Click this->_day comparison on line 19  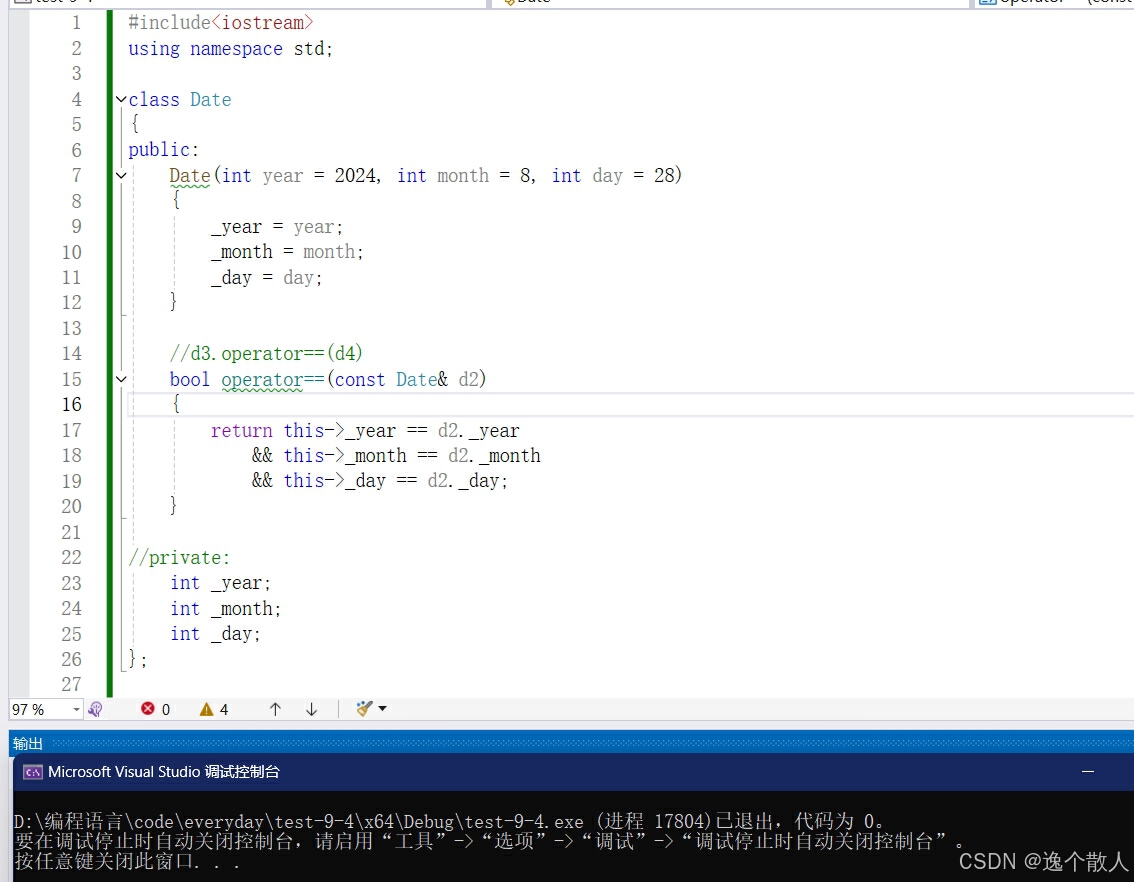[x=396, y=481]
